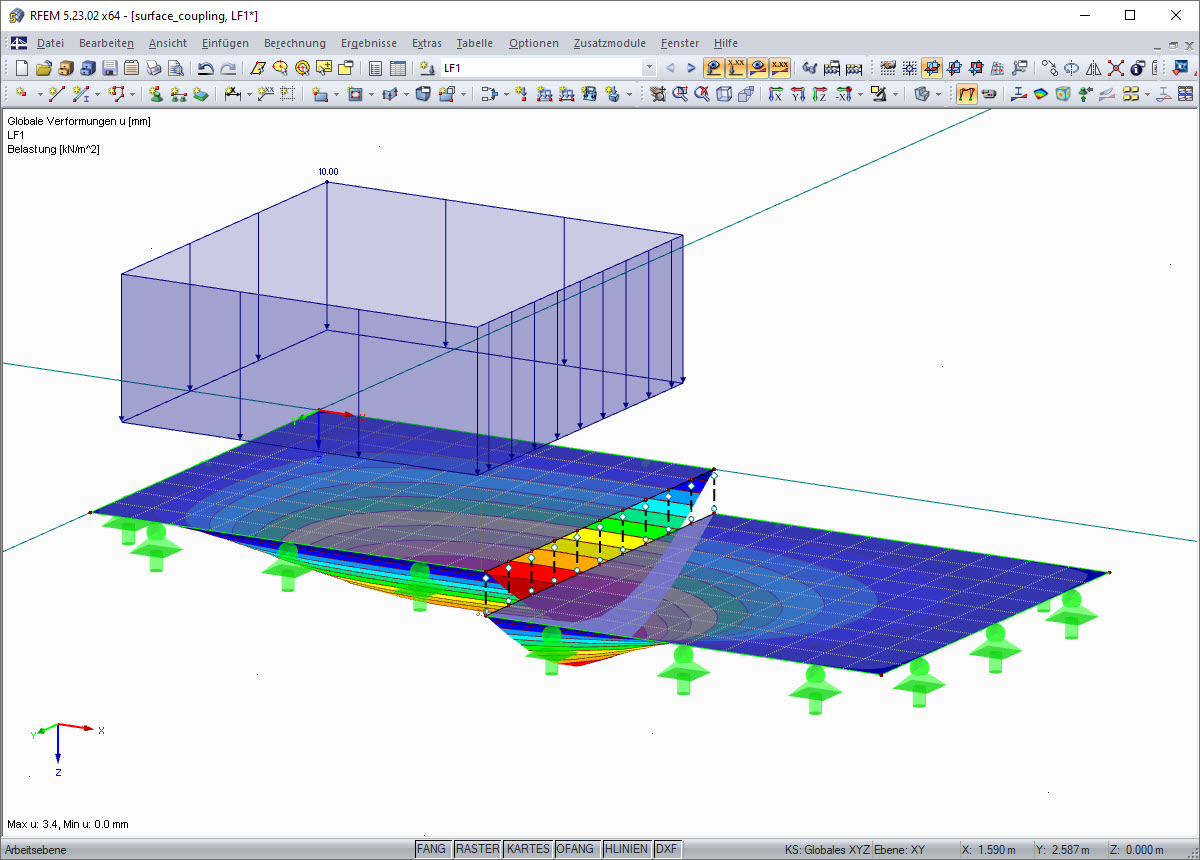Image resolution: width=1200 pixels, height=860 pixels.
Task: Show view in Z direction
Action: click(x=819, y=94)
